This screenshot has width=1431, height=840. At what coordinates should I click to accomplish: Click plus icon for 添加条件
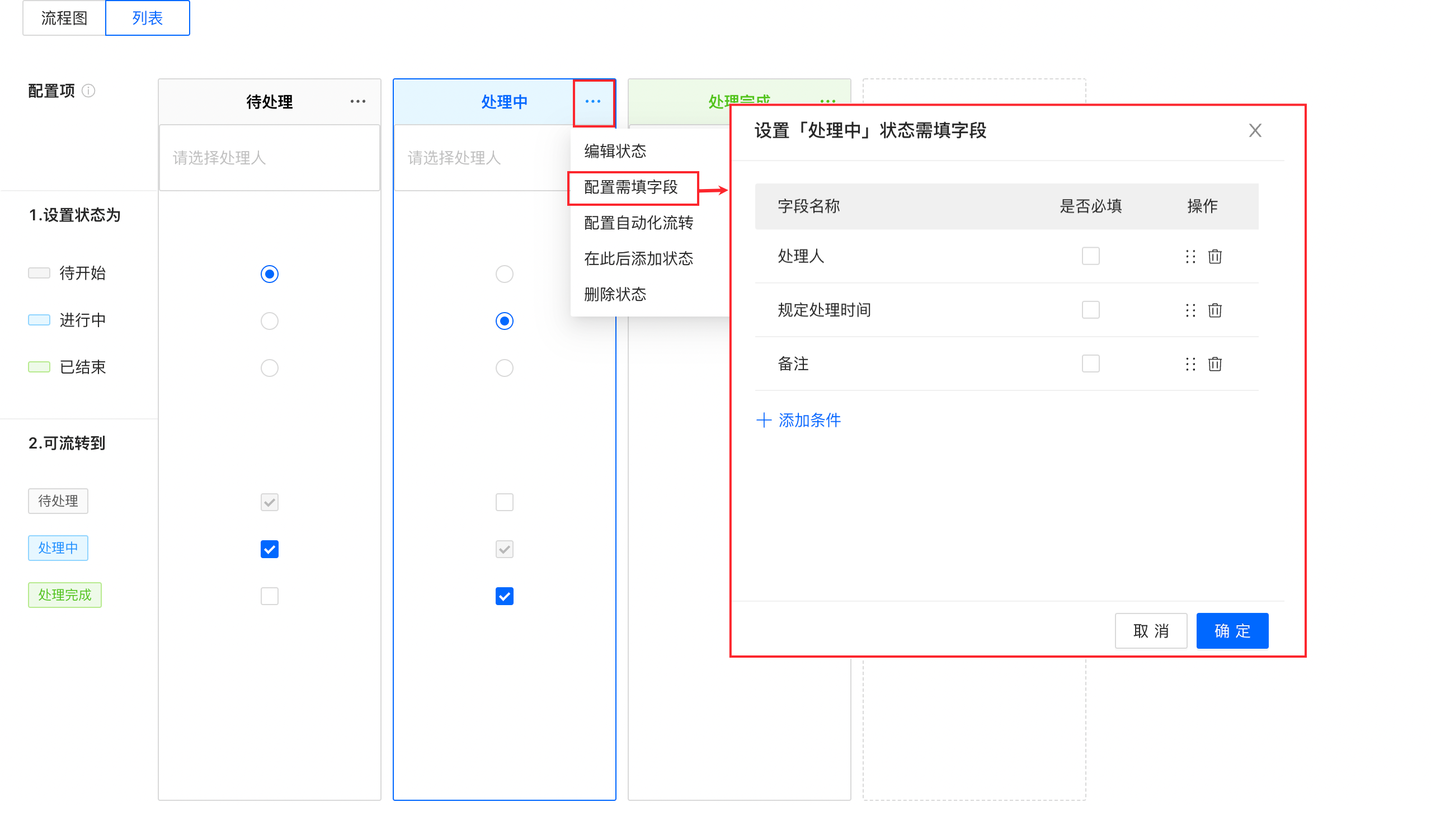pyautogui.click(x=764, y=420)
